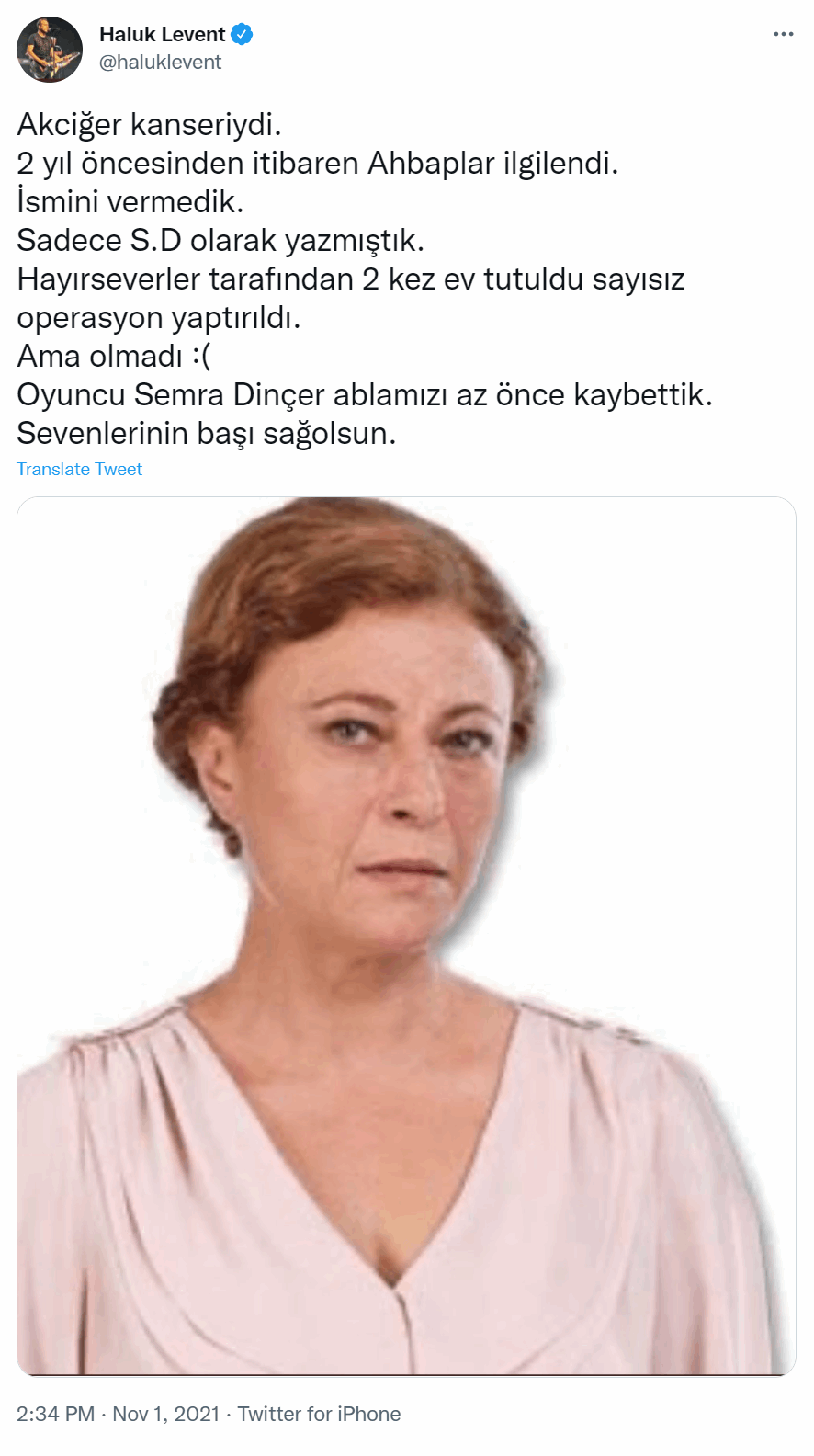The height and width of the screenshot is (1456, 814).
Task: Click the Translate Tweet link
Action: pos(79,470)
